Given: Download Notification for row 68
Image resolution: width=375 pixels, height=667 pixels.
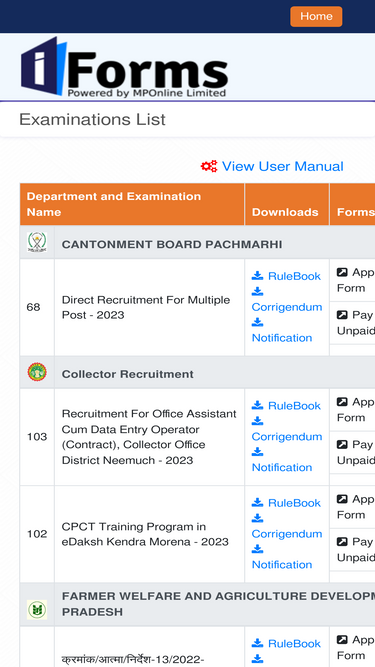Looking at the screenshot, I should (282, 338).
